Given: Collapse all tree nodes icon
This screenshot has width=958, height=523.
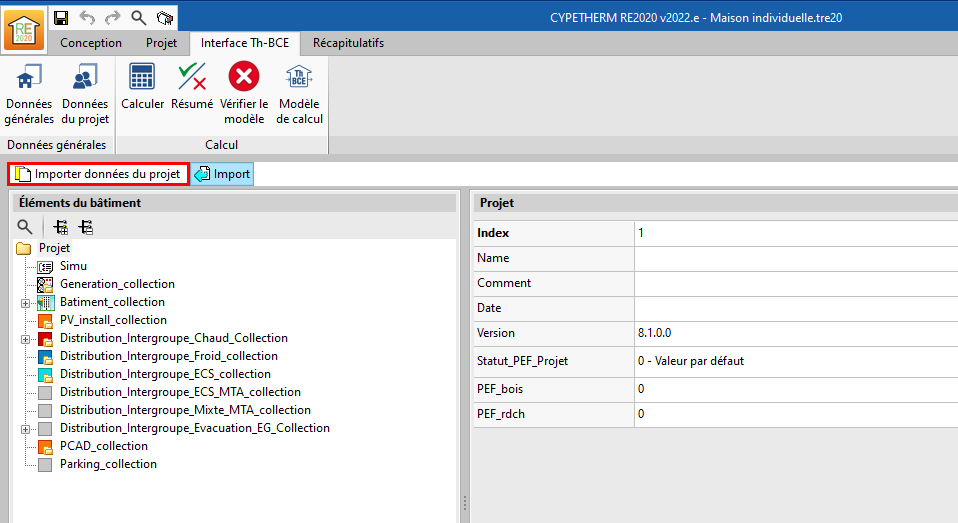Looking at the screenshot, I should click(x=86, y=227).
